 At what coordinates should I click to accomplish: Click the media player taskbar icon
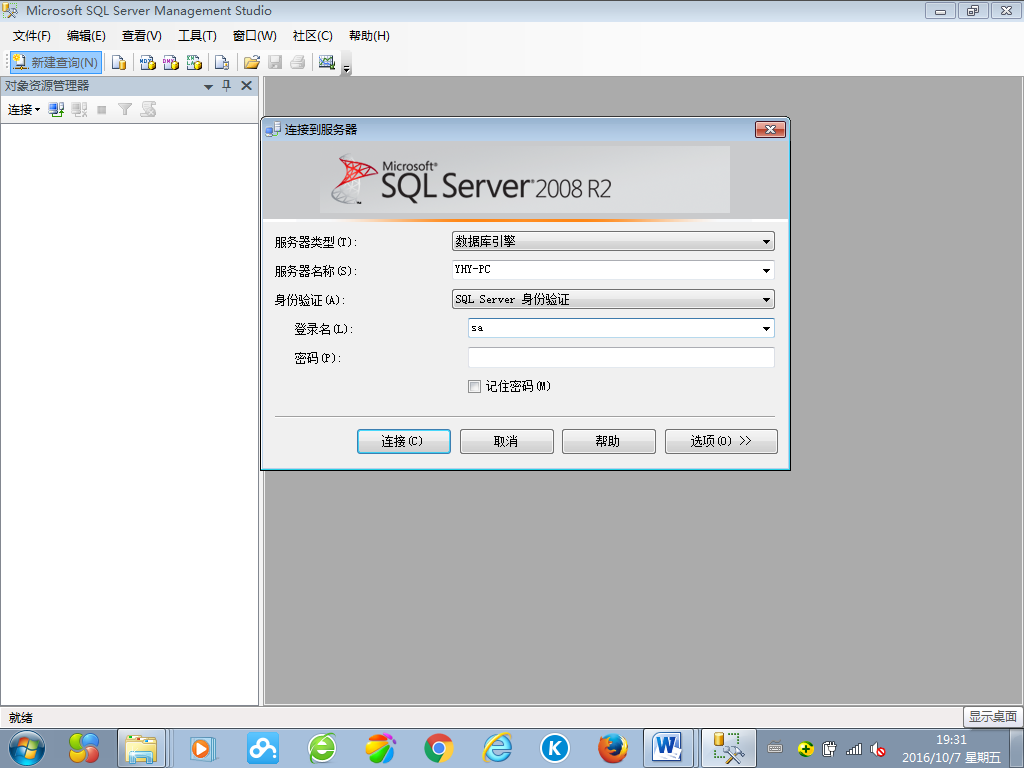pos(202,748)
